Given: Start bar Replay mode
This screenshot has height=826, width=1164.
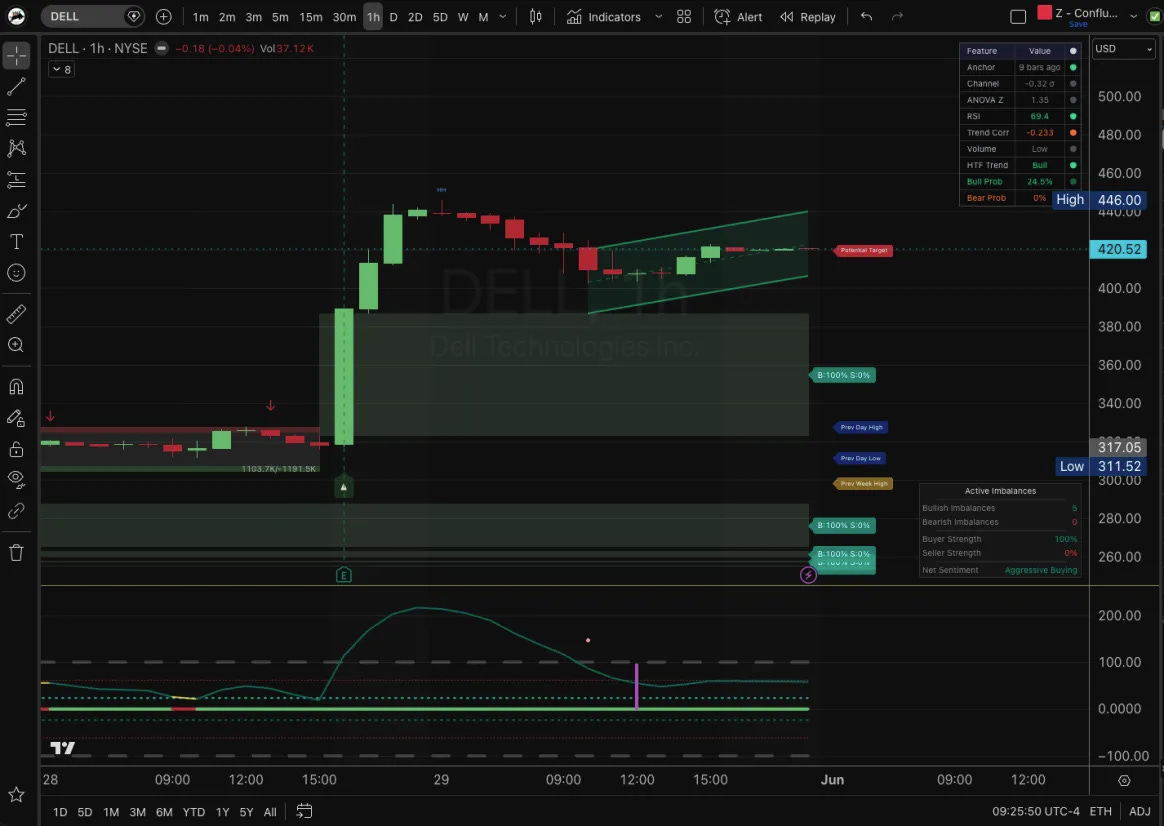Looking at the screenshot, I should click(x=808, y=16).
